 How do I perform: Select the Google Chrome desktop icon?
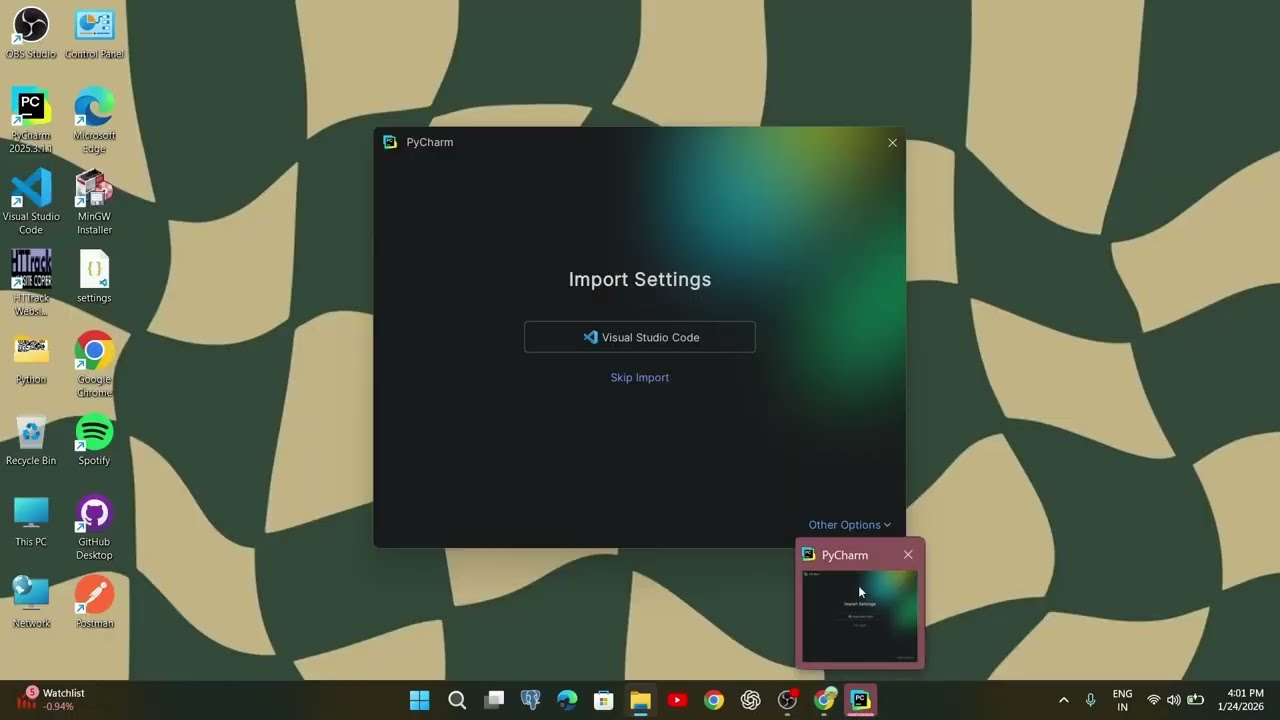pos(94,364)
